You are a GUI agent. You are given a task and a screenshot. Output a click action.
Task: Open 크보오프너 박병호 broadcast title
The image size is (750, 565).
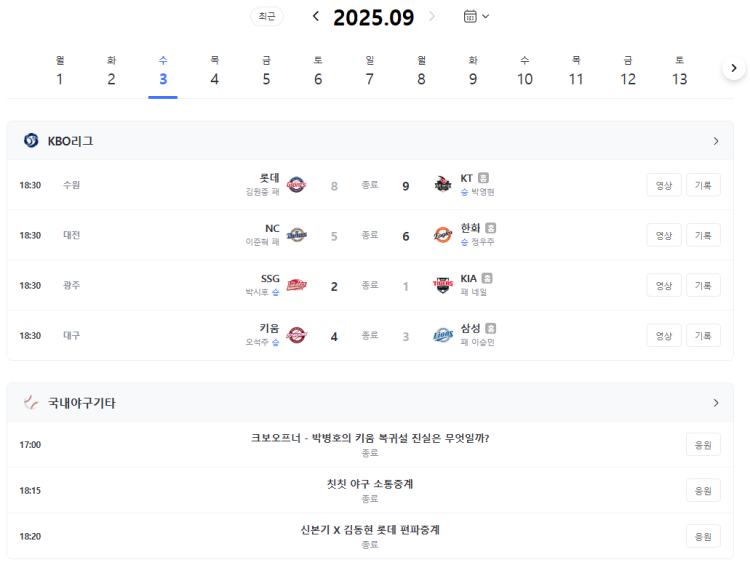370,438
